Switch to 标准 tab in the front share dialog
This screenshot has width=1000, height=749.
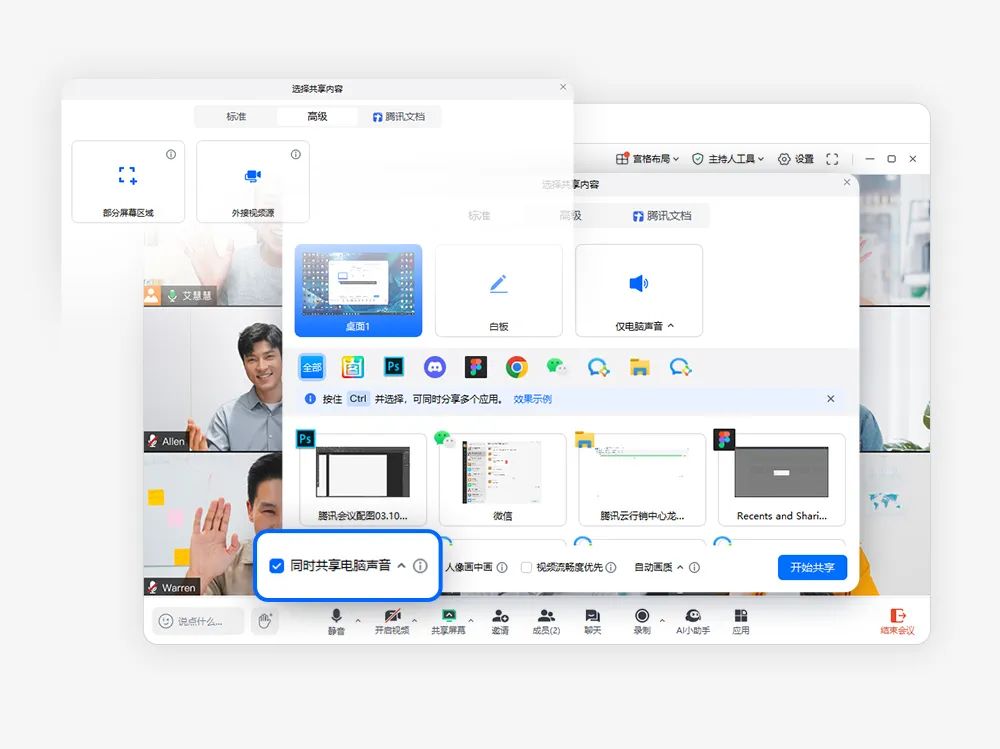479,216
